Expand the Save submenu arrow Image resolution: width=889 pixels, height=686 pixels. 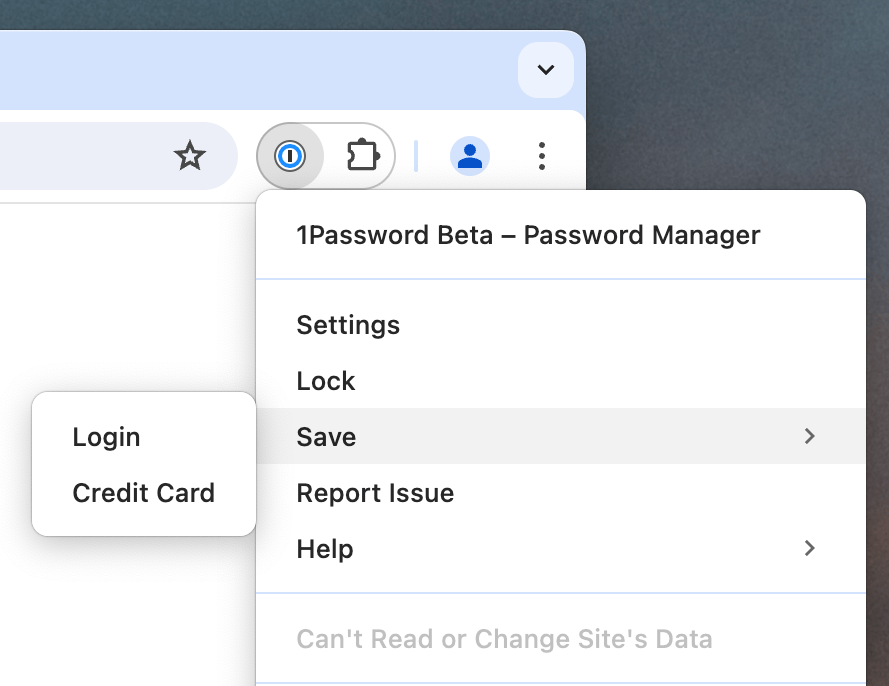click(x=811, y=437)
